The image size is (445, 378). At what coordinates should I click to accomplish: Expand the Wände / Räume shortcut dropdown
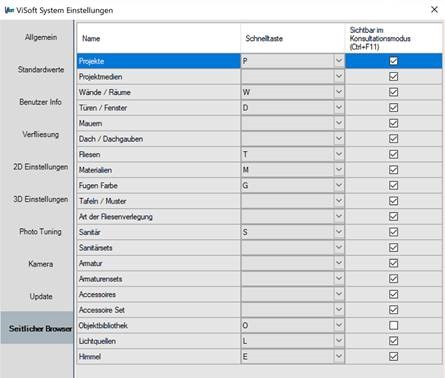coord(339,92)
